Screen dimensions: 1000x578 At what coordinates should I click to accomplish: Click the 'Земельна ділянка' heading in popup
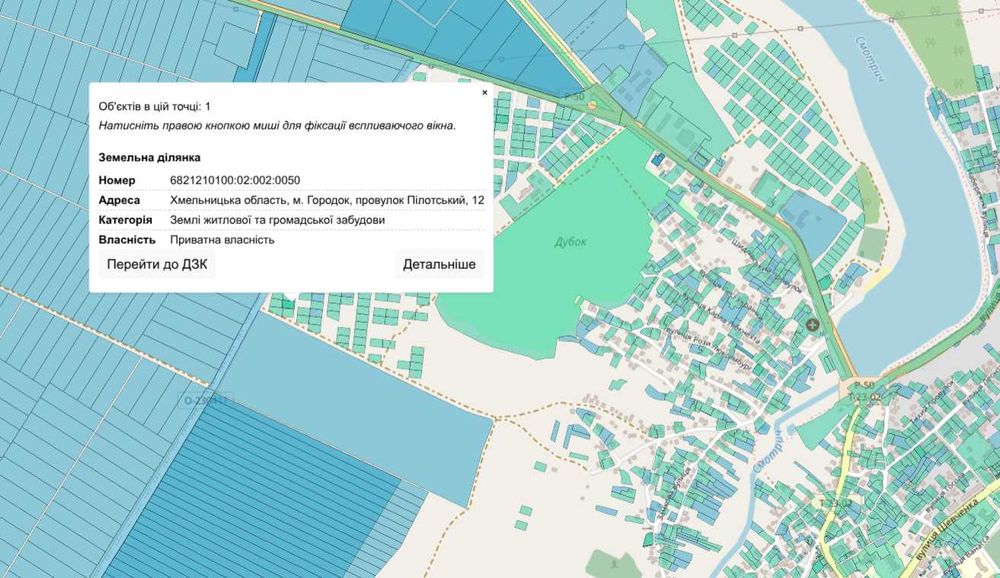pos(149,158)
